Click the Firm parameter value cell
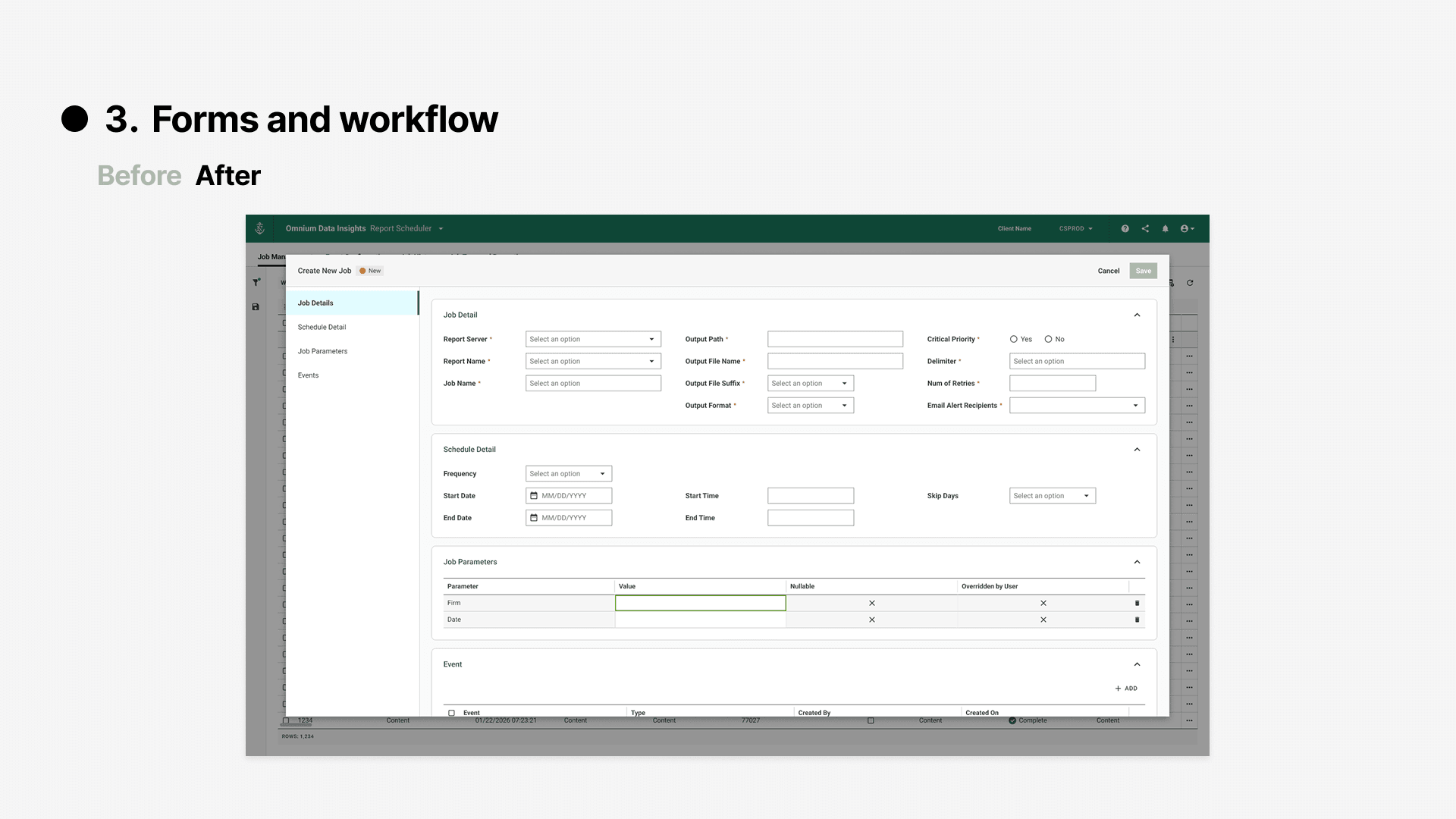This screenshot has height=819, width=1456. [700, 604]
